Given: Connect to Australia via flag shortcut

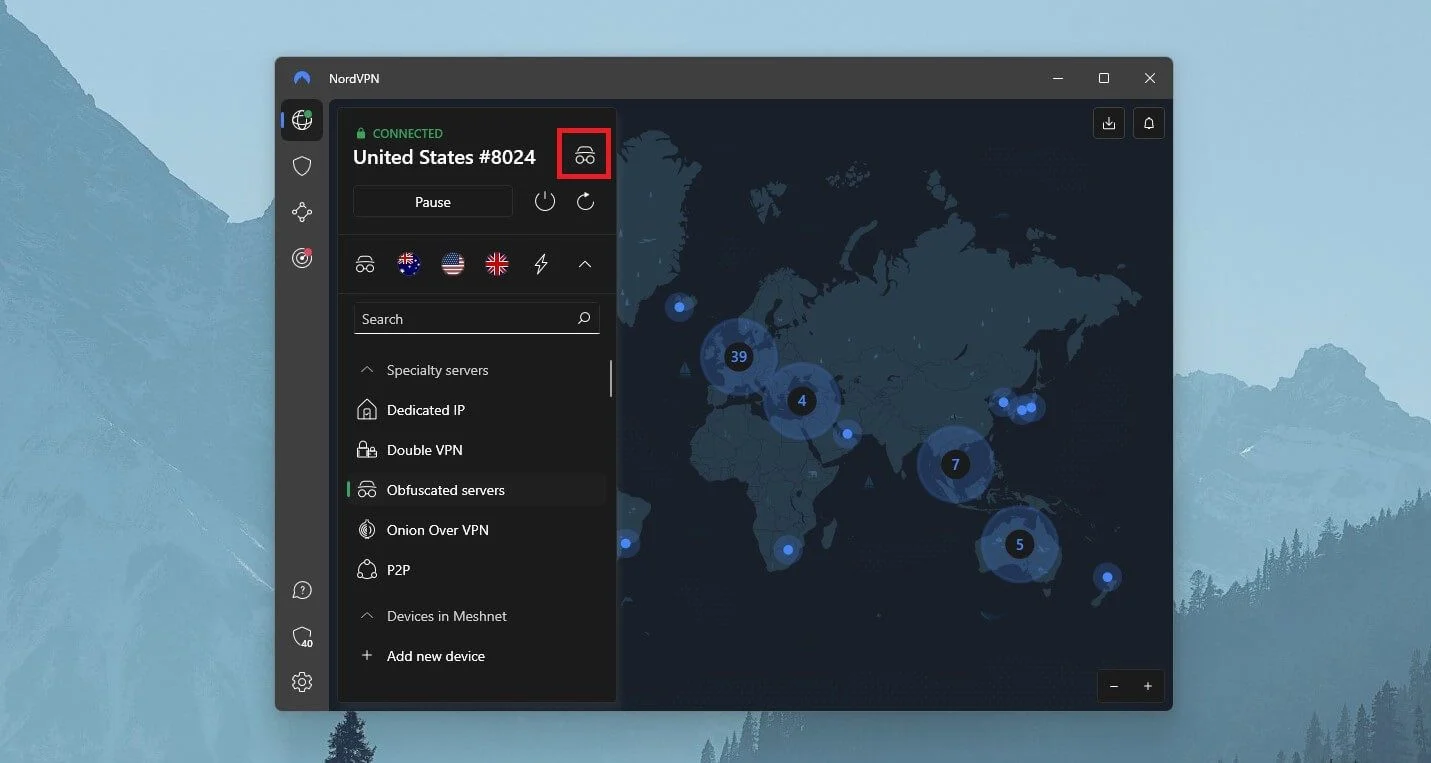Looking at the screenshot, I should tap(408, 264).
